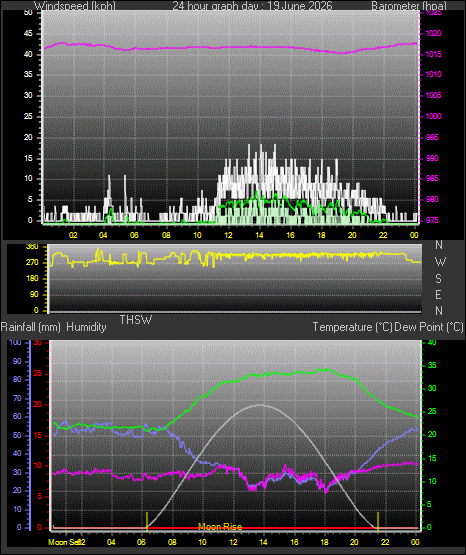Click the 270 value on wind direction axis
466x555 pixels.
(32, 263)
